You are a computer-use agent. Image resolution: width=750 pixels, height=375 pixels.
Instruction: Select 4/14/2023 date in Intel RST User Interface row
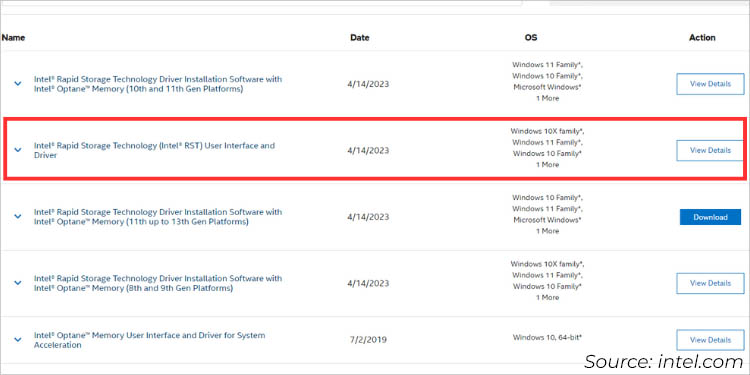point(368,151)
